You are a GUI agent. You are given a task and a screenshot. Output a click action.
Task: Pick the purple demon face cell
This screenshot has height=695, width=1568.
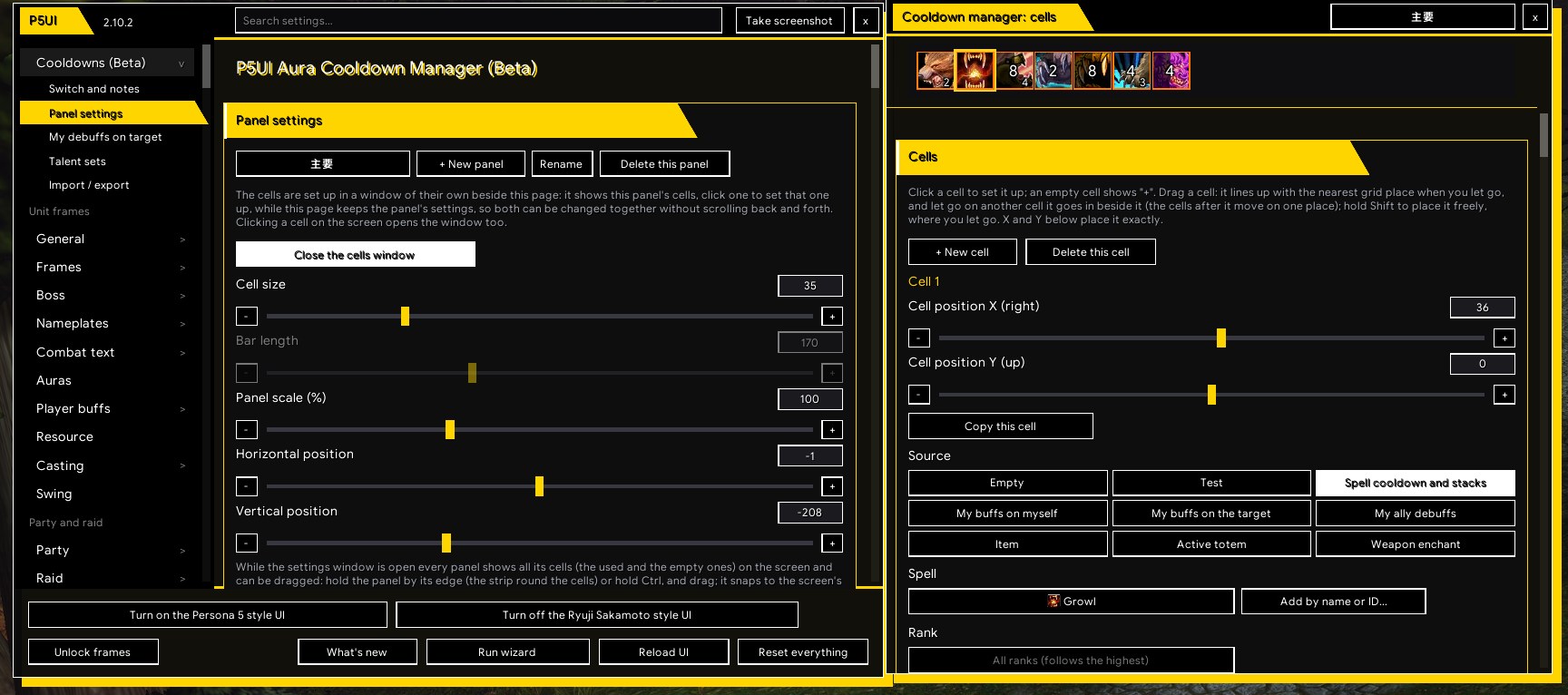coord(1171,71)
